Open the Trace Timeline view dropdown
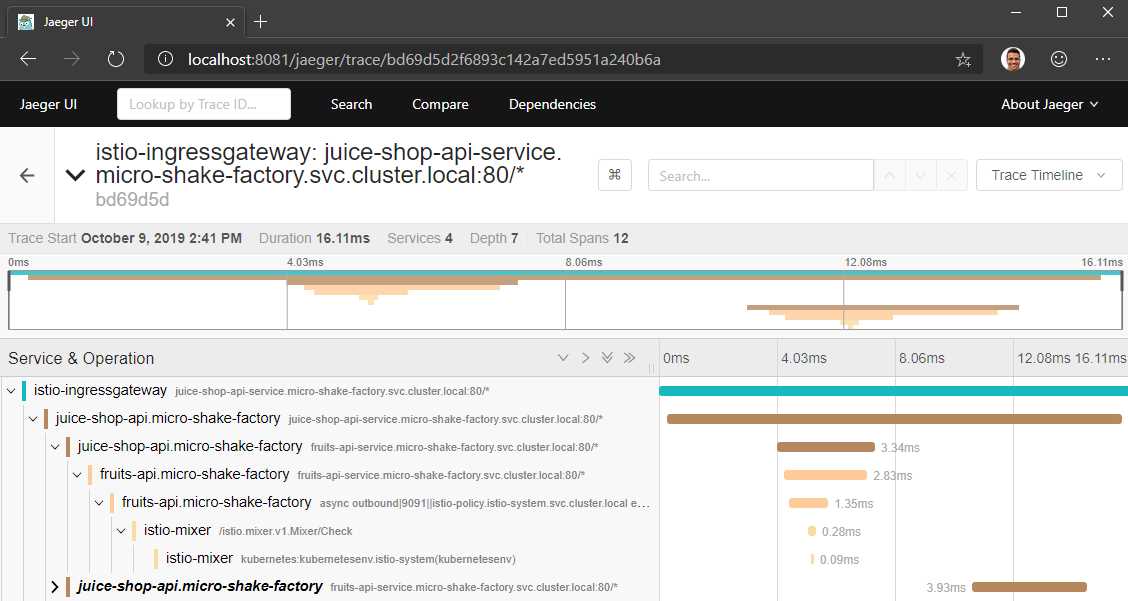Image resolution: width=1128 pixels, height=601 pixels. [x=1049, y=175]
